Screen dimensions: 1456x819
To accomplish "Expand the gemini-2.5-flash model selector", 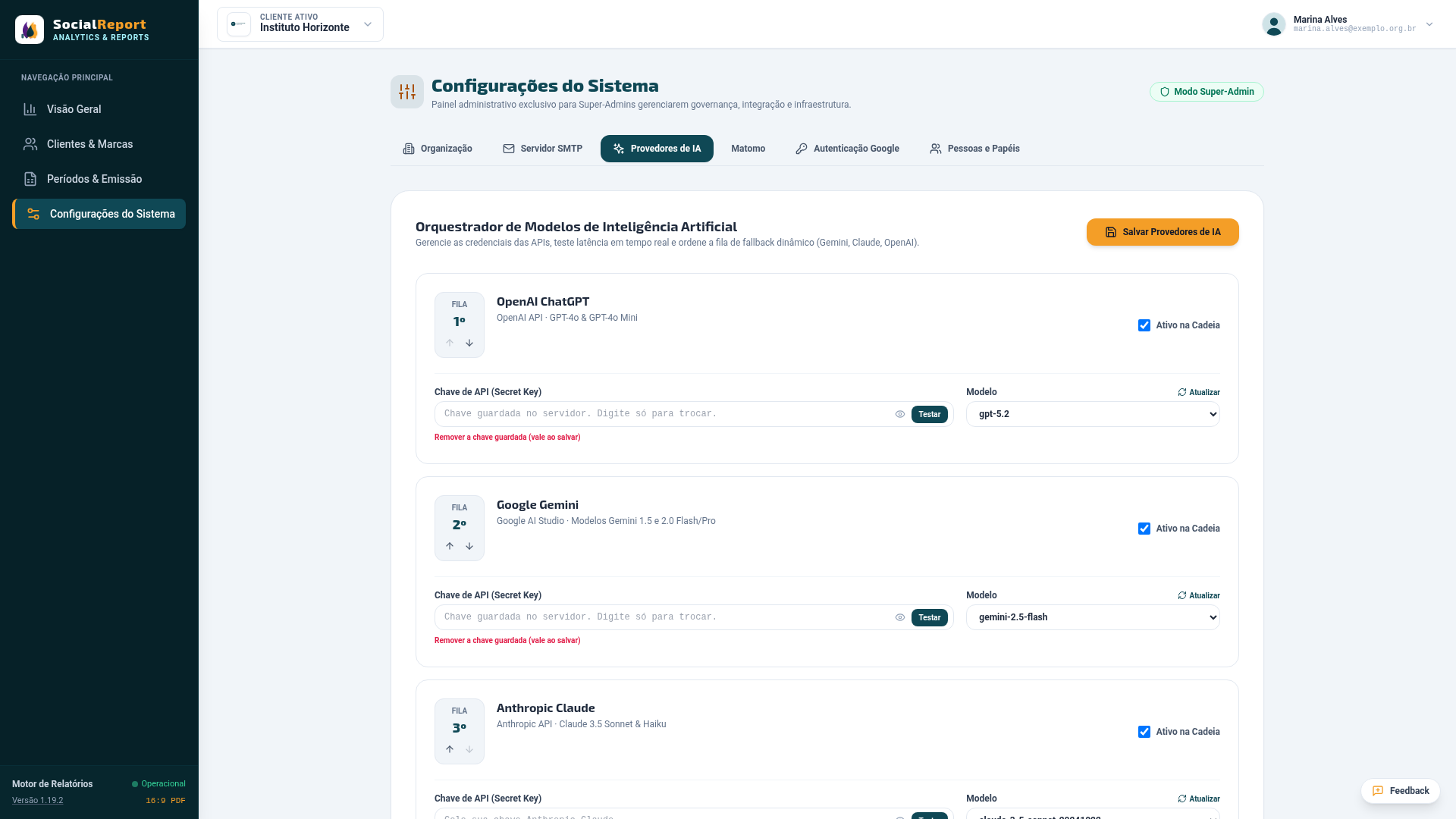I will tap(1093, 617).
